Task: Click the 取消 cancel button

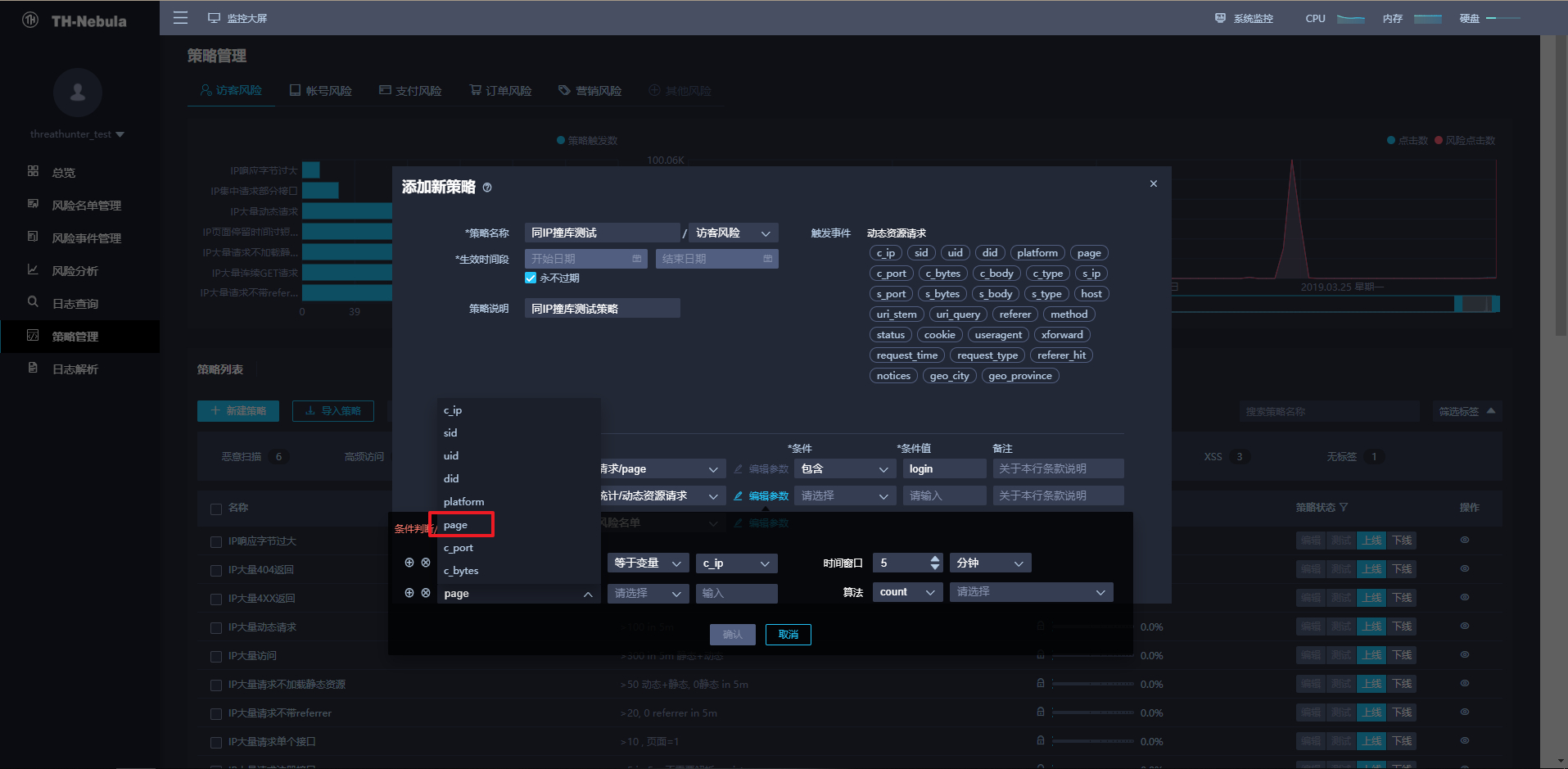Action: 789,635
